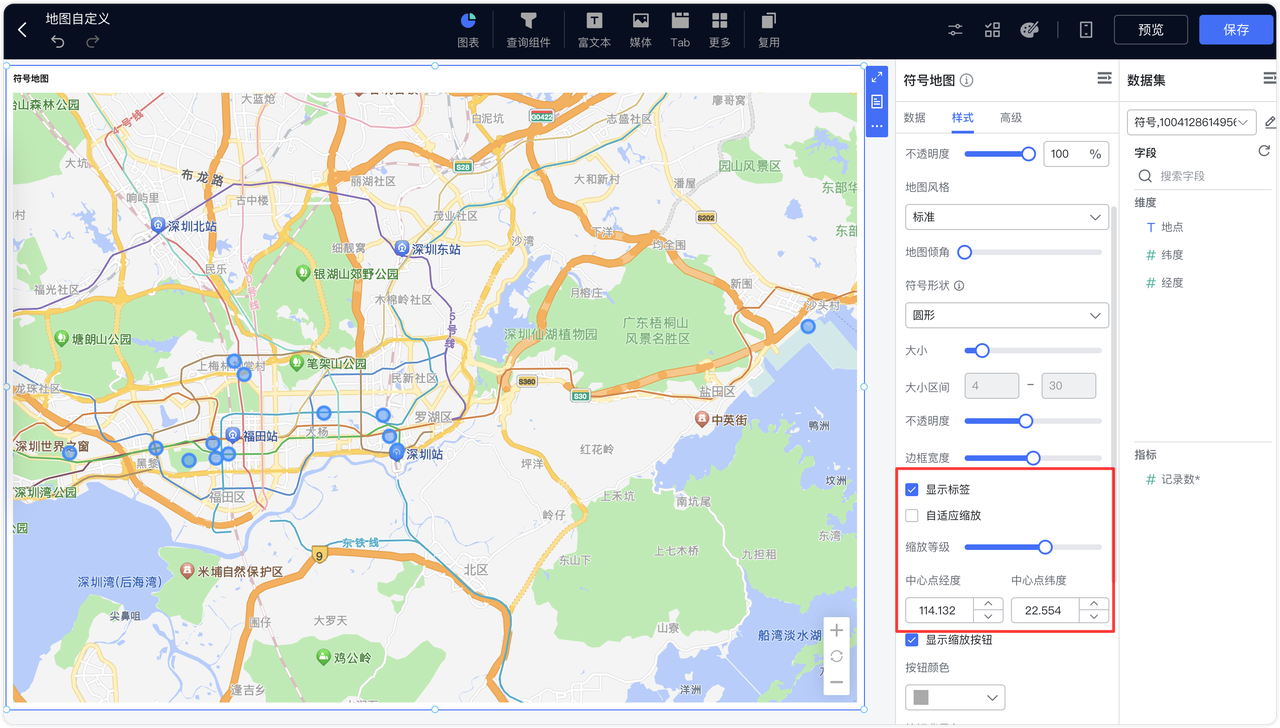Open the 更多 components menu
Image resolution: width=1280 pixels, height=728 pixels.
pyautogui.click(x=720, y=30)
